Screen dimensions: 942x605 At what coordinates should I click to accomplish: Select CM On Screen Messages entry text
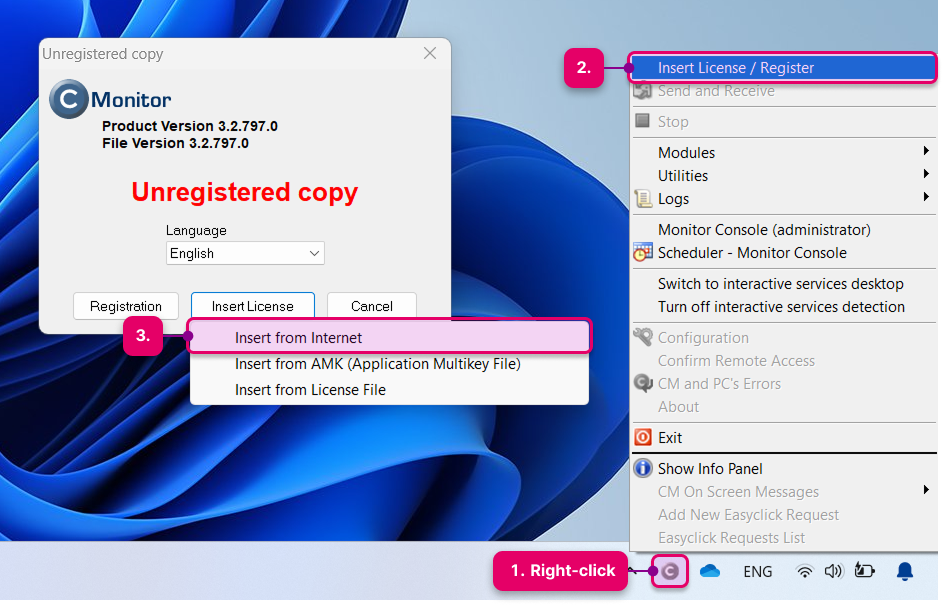(x=738, y=491)
